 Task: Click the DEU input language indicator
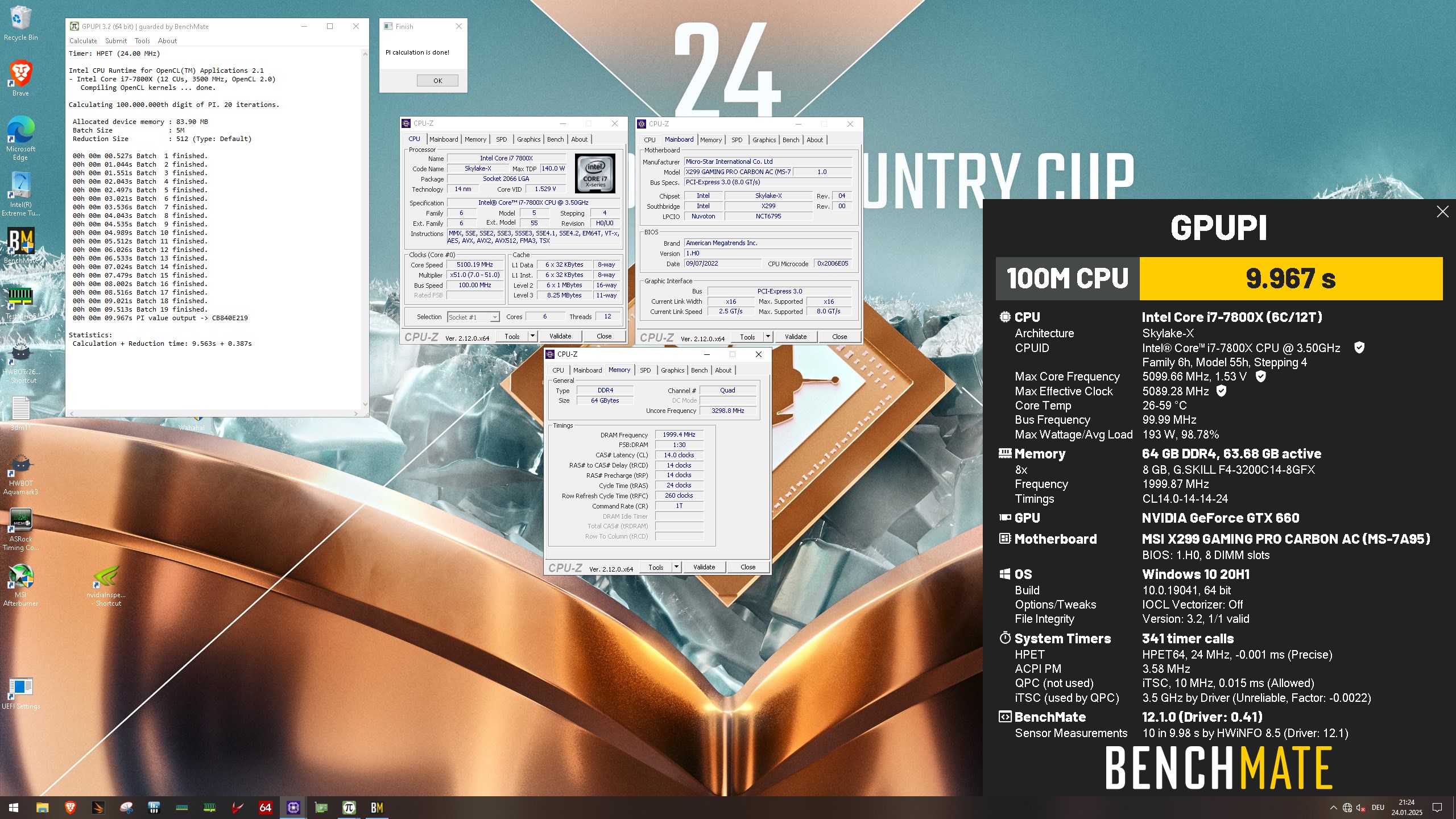coord(1378,808)
